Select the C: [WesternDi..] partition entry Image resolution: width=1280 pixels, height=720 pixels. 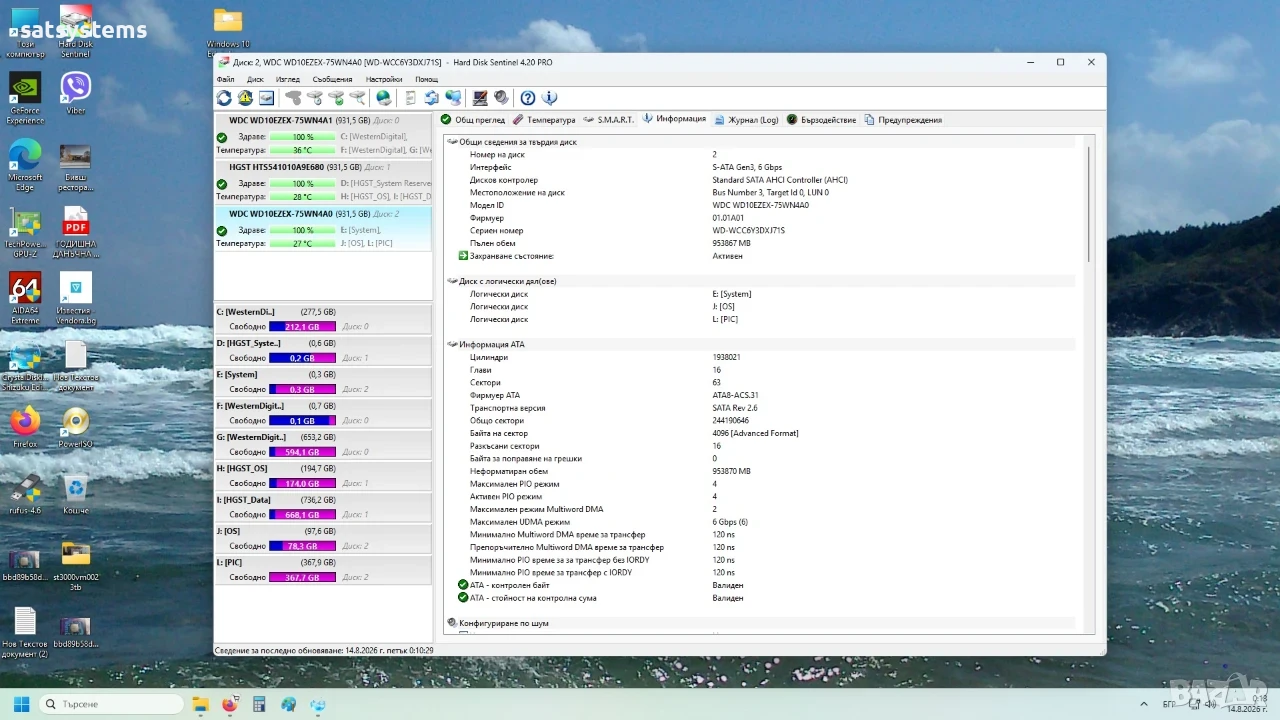tap(323, 319)
